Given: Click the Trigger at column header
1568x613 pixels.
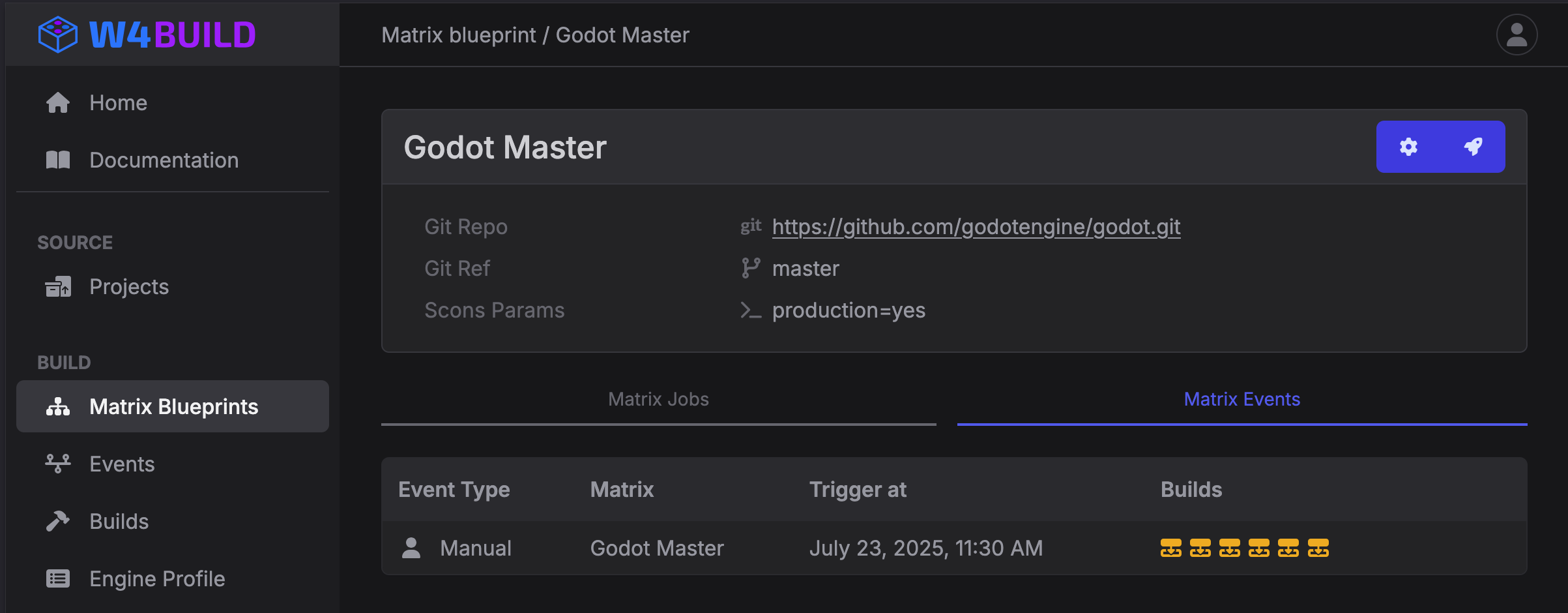Looking at the screenshot, I should (x=858, y=489).
